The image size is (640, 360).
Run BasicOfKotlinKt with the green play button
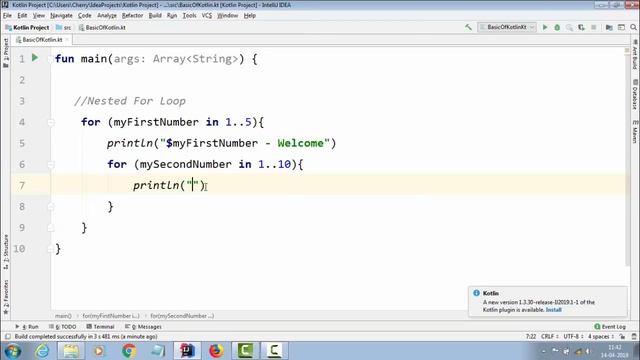(x=545, y=27)
